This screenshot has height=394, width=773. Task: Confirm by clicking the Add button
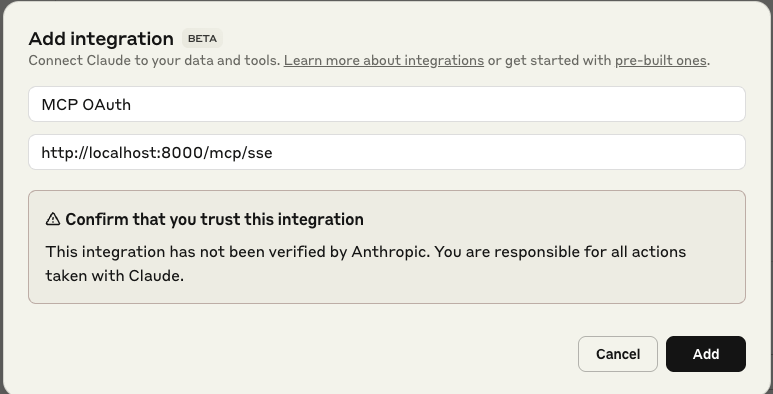705,354
